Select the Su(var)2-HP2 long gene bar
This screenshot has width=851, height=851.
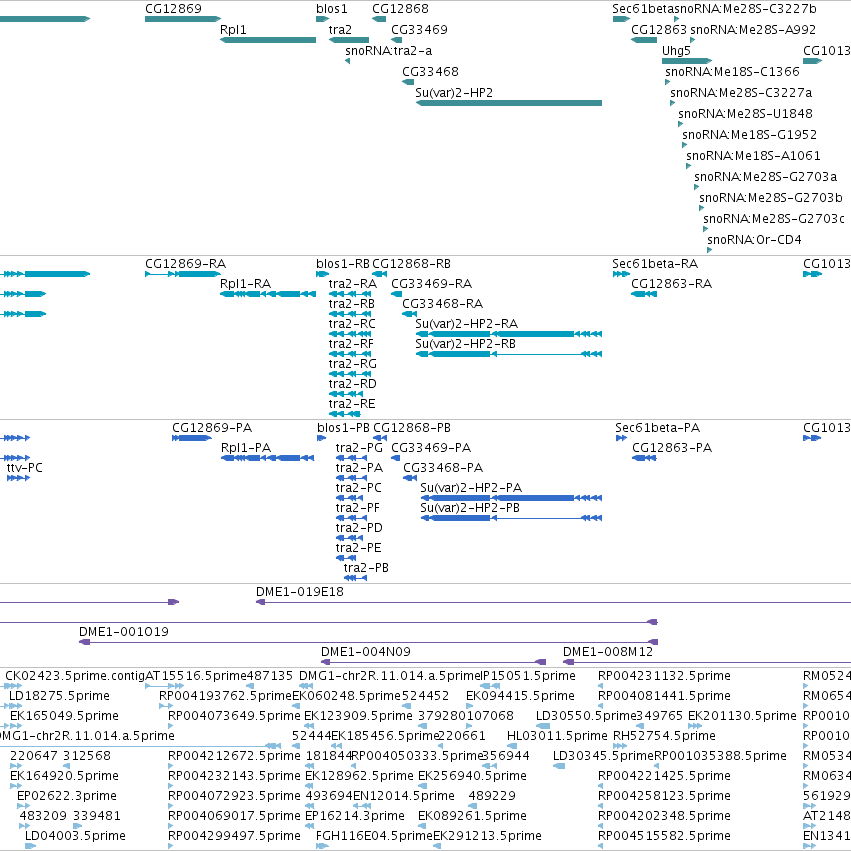coord(509,103)
